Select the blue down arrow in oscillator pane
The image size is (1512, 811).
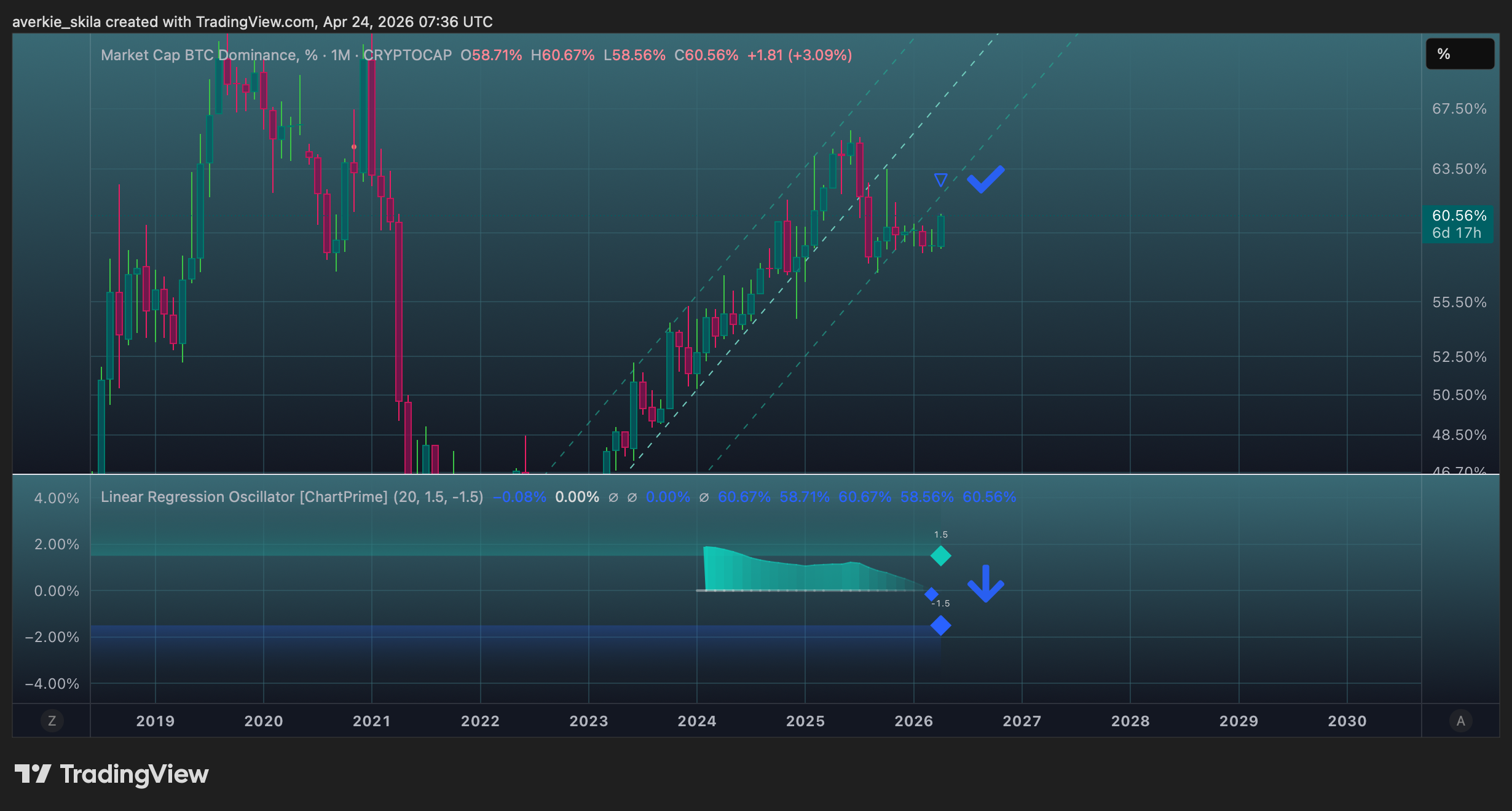click(x=986, y=584)
